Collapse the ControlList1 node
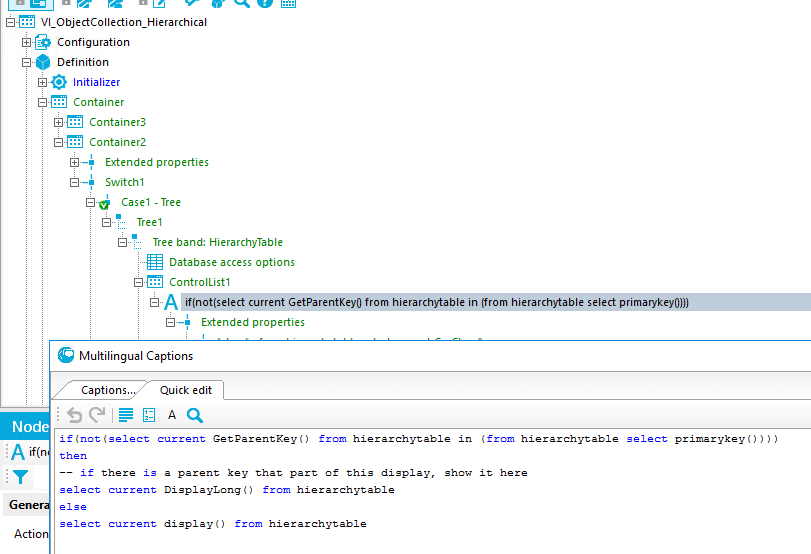This screenshot has height=554, width=811. [x=139, y=282]
